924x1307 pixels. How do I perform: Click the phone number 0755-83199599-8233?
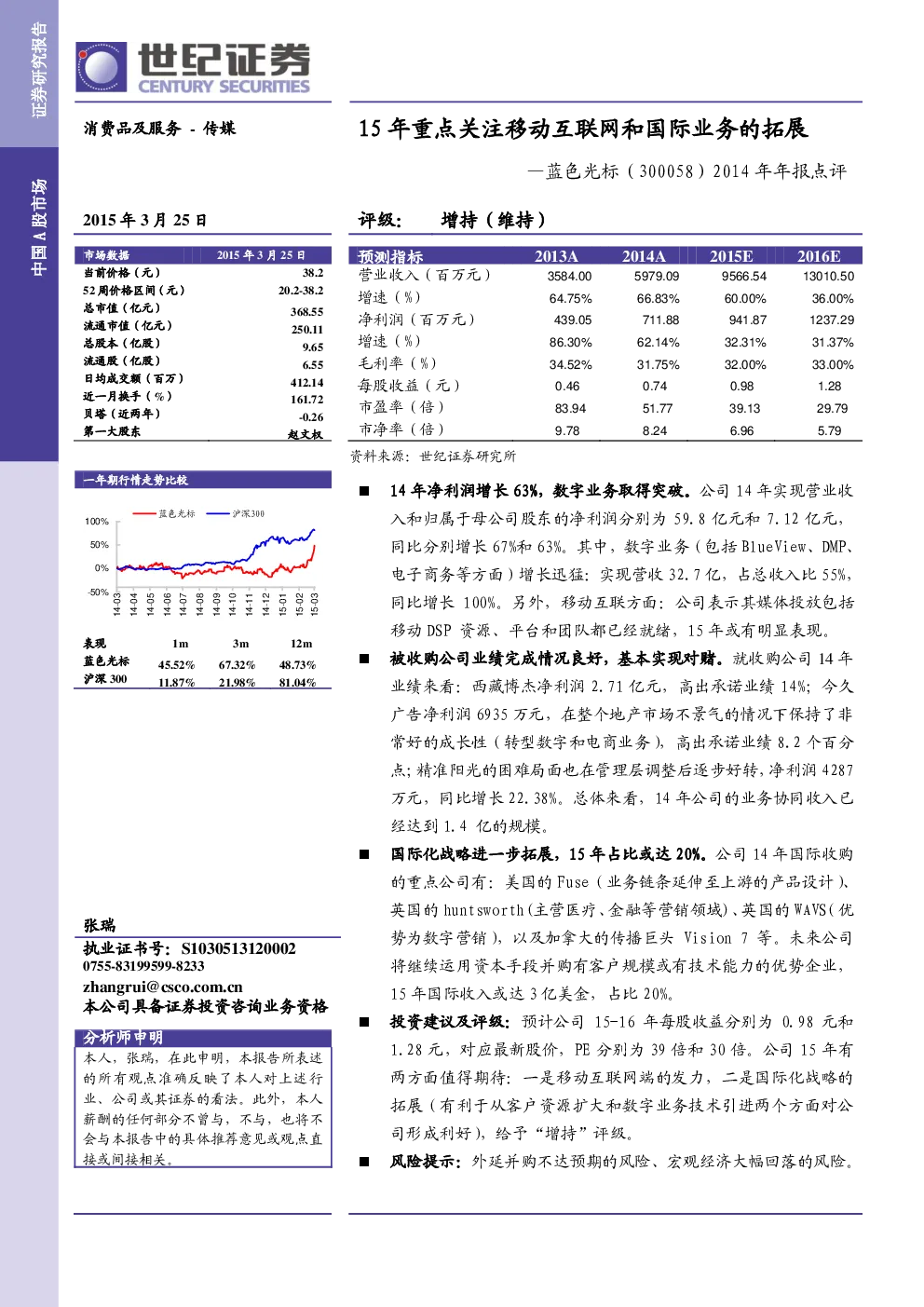[x=143, y=967]
